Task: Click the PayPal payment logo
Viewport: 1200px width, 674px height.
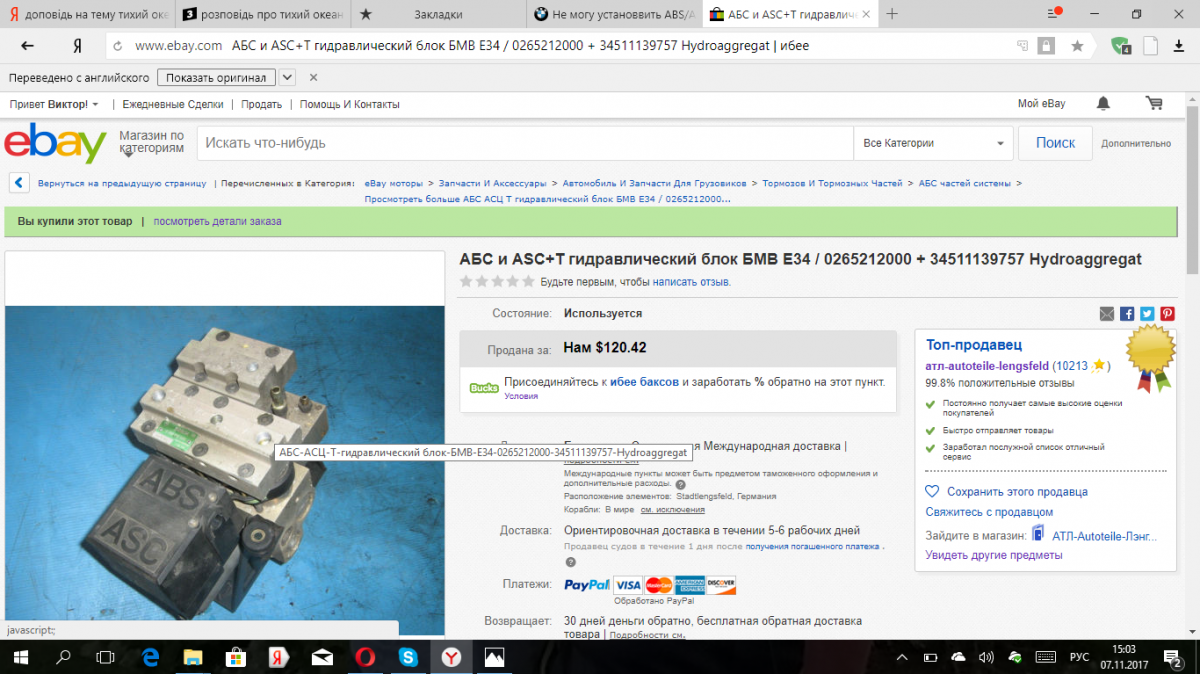Action: pyautogui.click(x=587, y=585)
